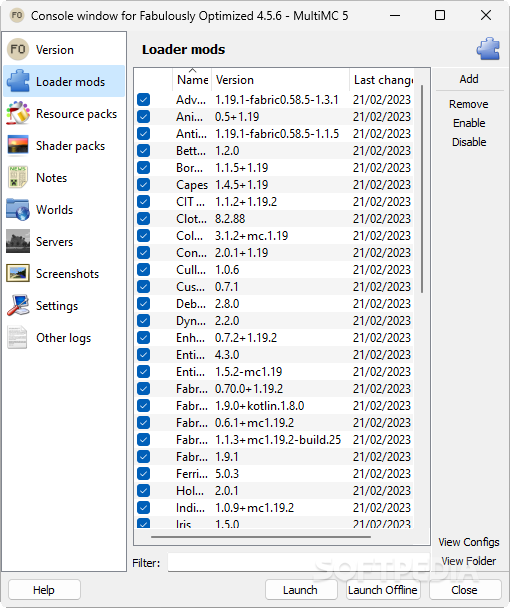Click the Servers icon in sidebar
This screenshot has height=608, width=510.
(x=18, y=241)
